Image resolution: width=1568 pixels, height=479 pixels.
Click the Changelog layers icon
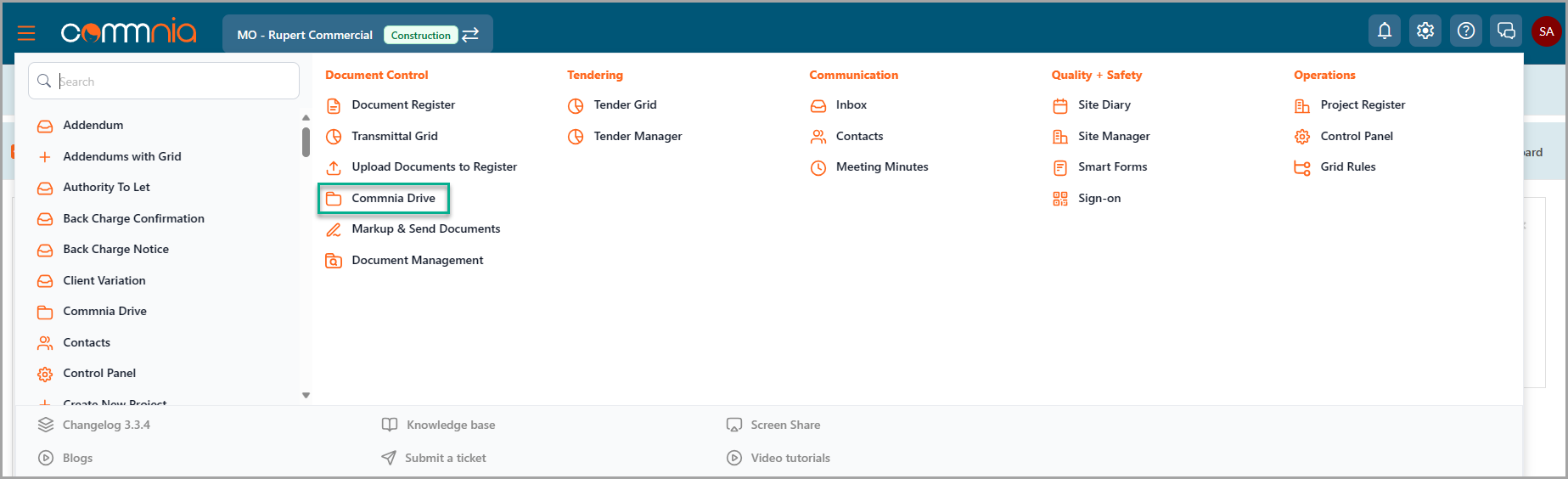(46, 425)
